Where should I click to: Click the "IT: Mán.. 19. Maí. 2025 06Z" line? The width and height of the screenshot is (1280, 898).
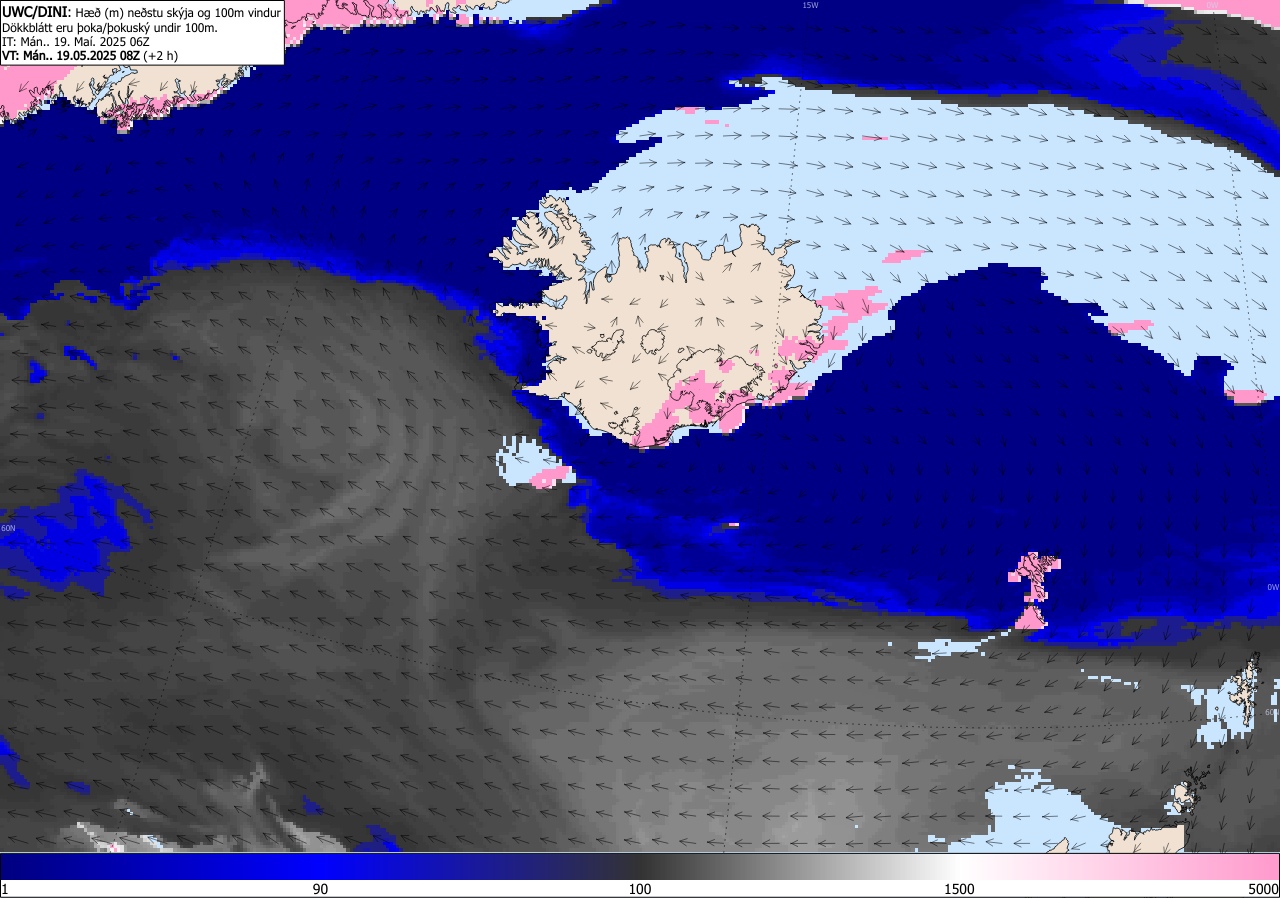(76, 42)
